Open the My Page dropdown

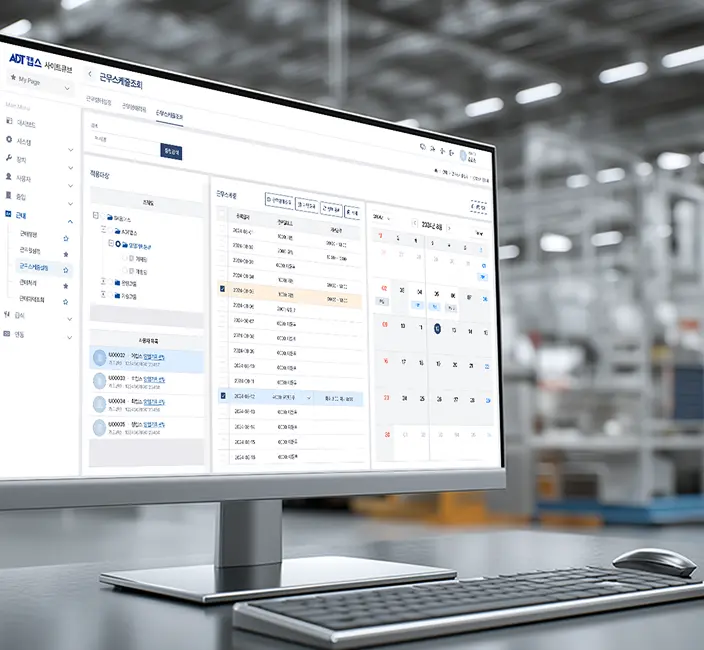coord(40,83)
